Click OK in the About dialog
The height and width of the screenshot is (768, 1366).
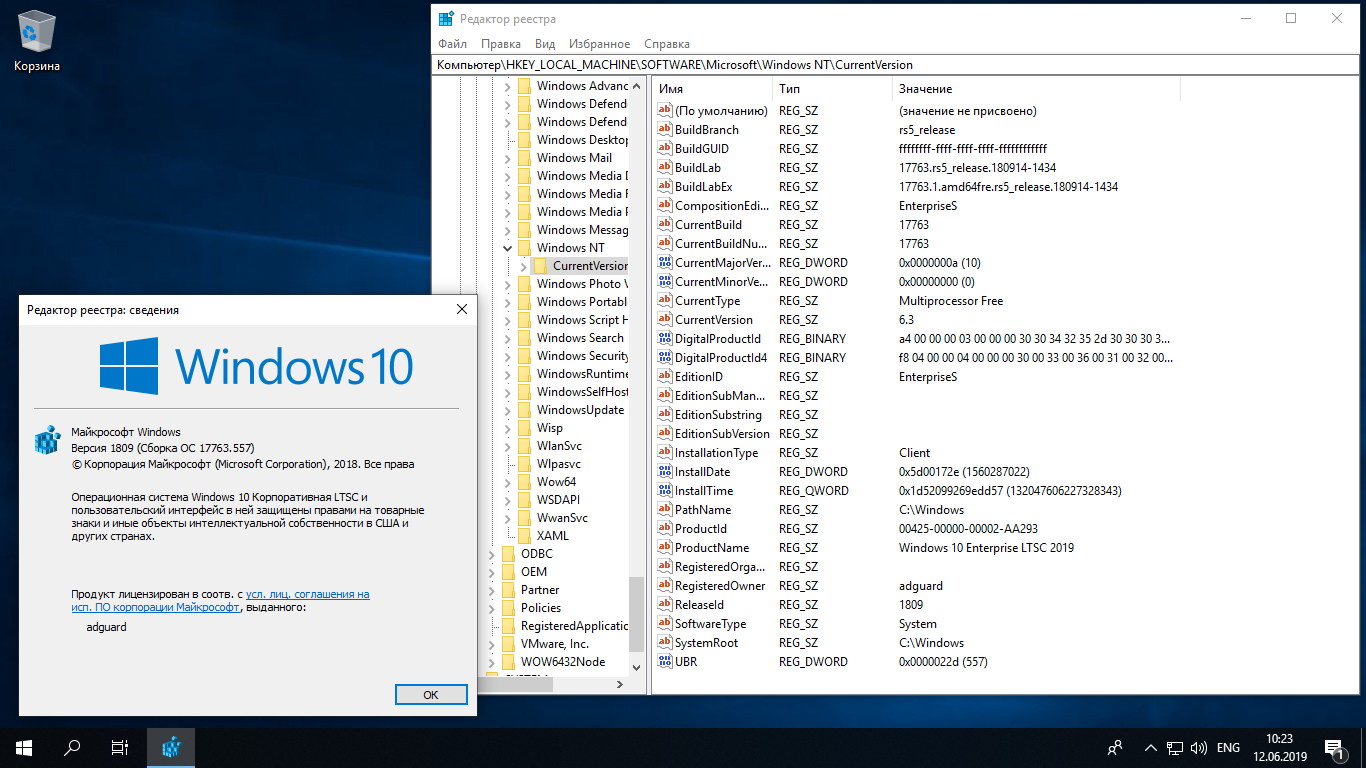(x=431, y=694)
